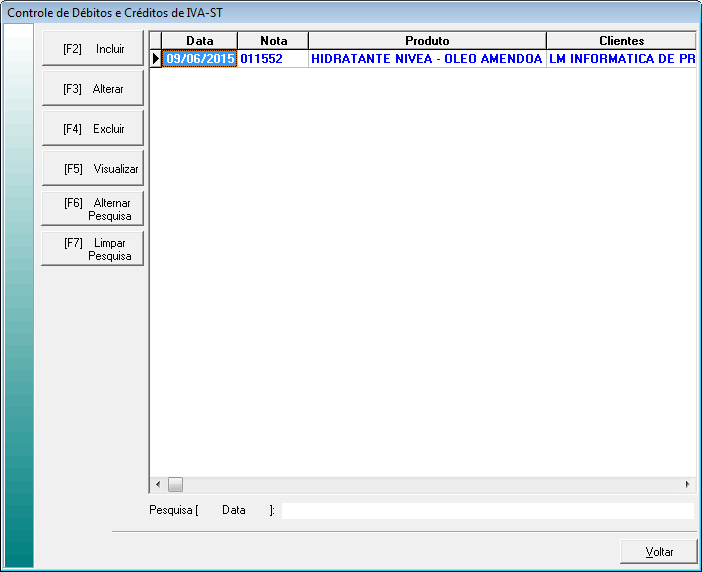
Task: Click the [F6] Alternar Pesquisa button
Action: pyautogui.click(x=93, y=209)
